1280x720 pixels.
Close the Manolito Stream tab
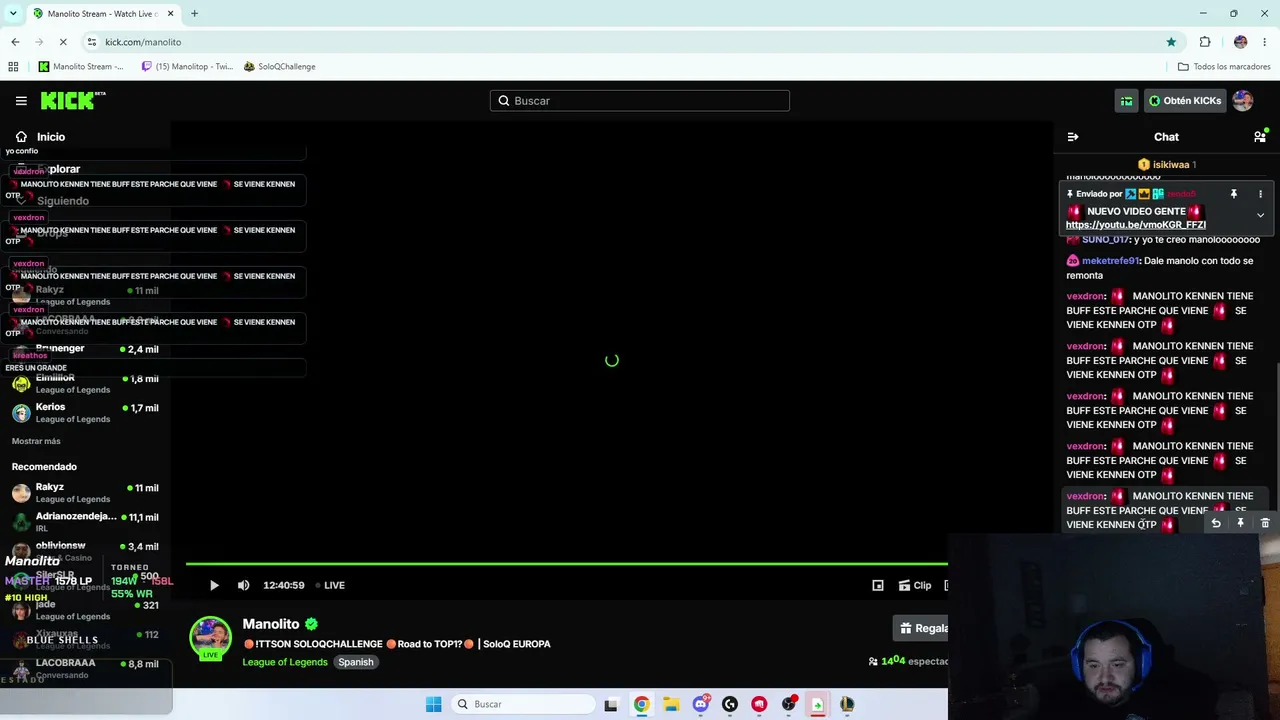[170, 14]
